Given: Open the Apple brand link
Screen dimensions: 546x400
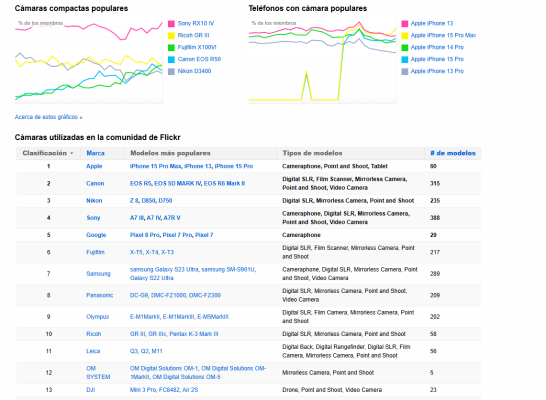Looking at the screenshot, I should point(94,166).
